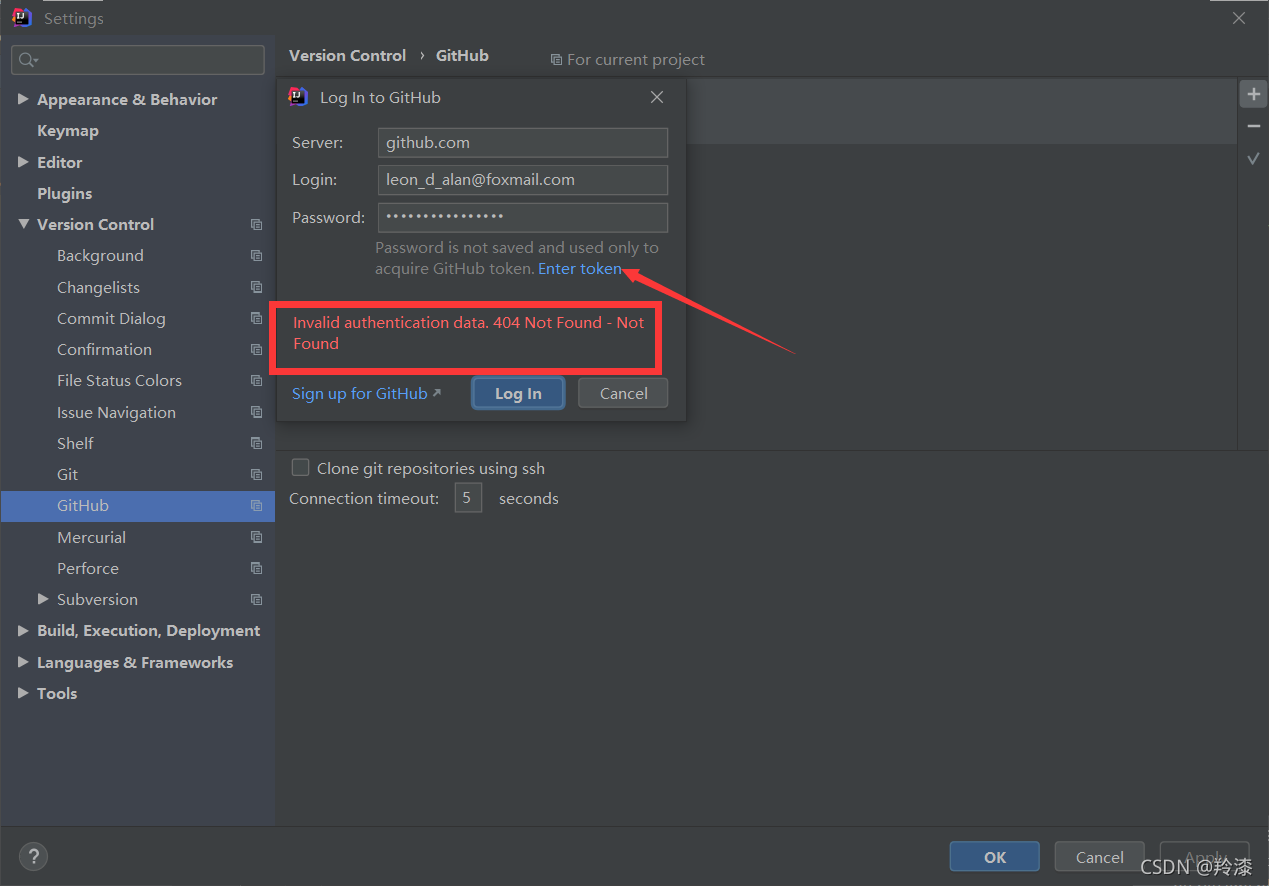Click the remove account minus icon

pyautogui.click(x=1253, y=126)
